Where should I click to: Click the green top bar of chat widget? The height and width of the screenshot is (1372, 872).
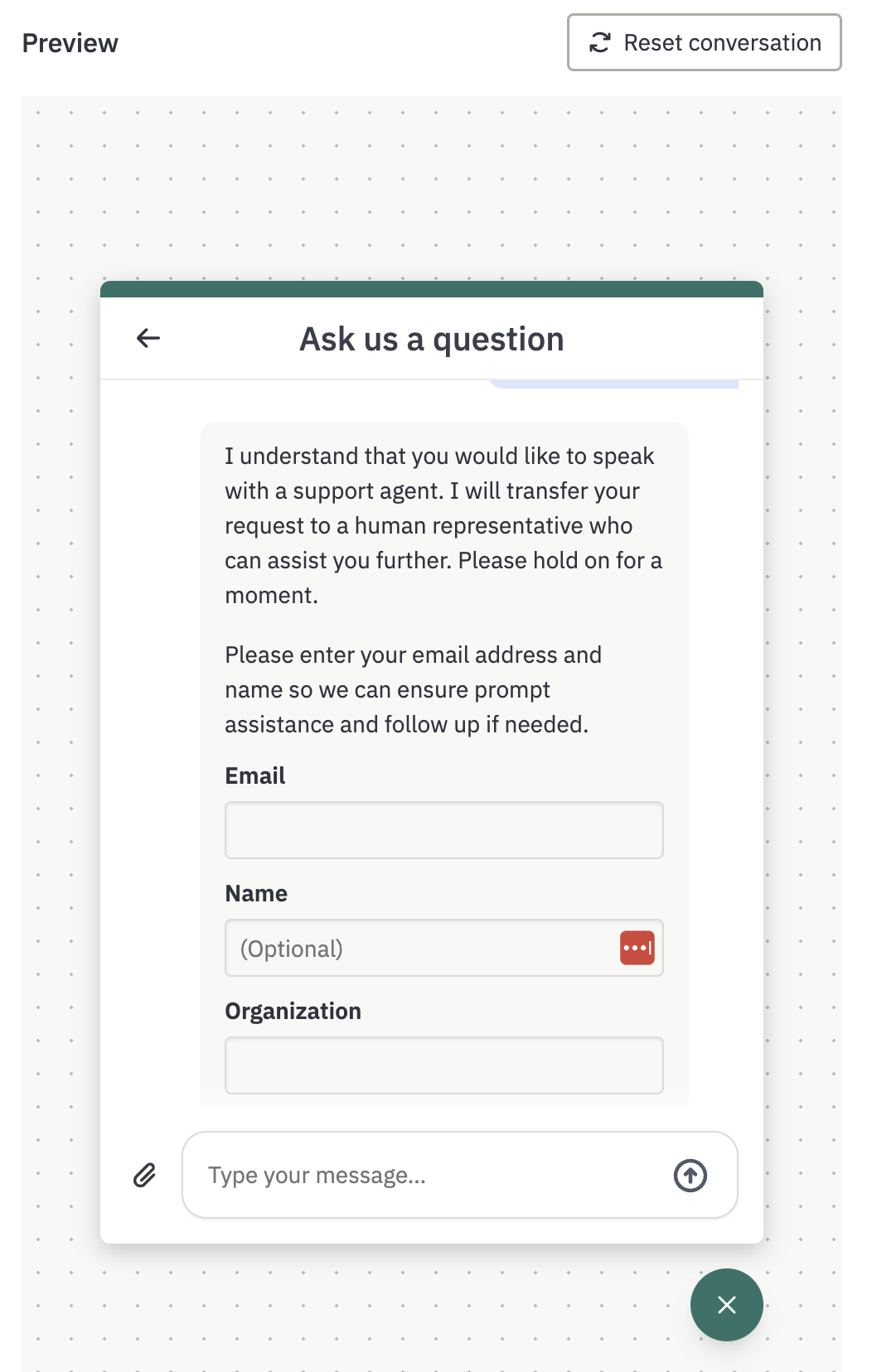[x=432, y=289]
